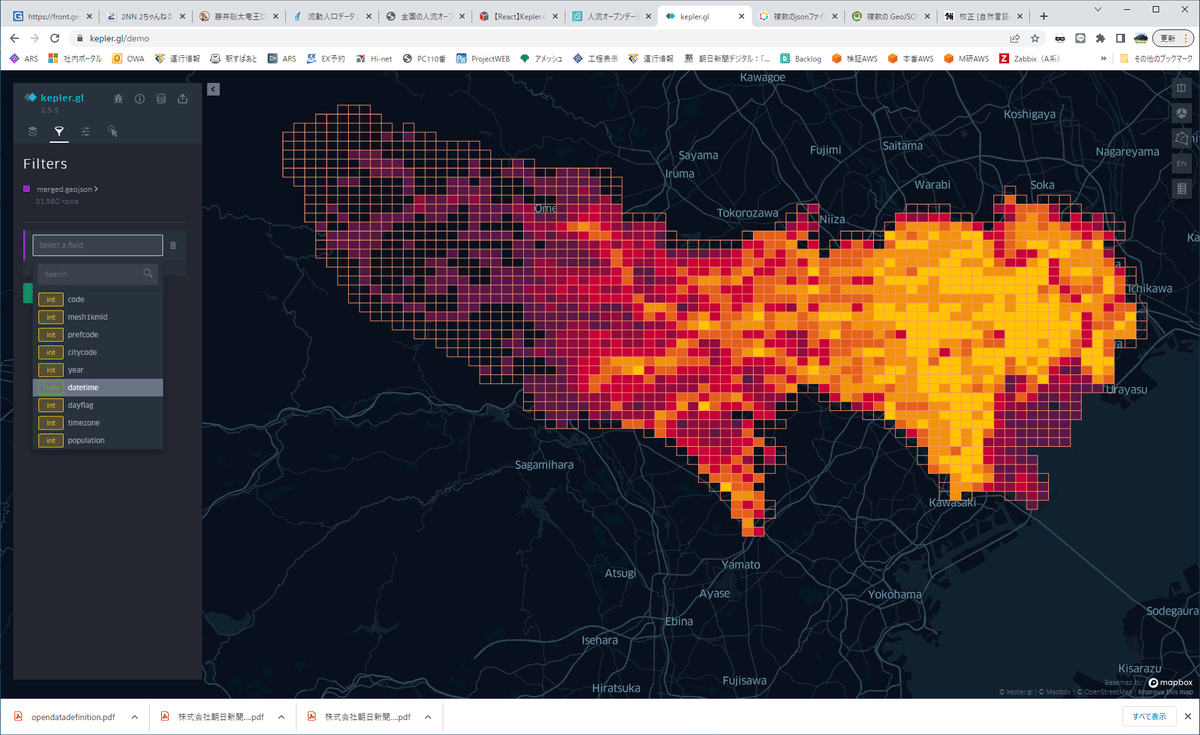
Task: Click the share page icon in the address bar
Action: [x=1015, y=38]
